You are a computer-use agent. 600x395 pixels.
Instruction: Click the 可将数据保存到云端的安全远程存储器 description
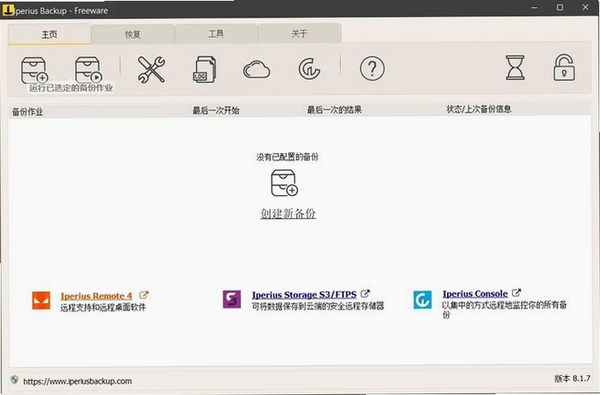tap(318, 306)
